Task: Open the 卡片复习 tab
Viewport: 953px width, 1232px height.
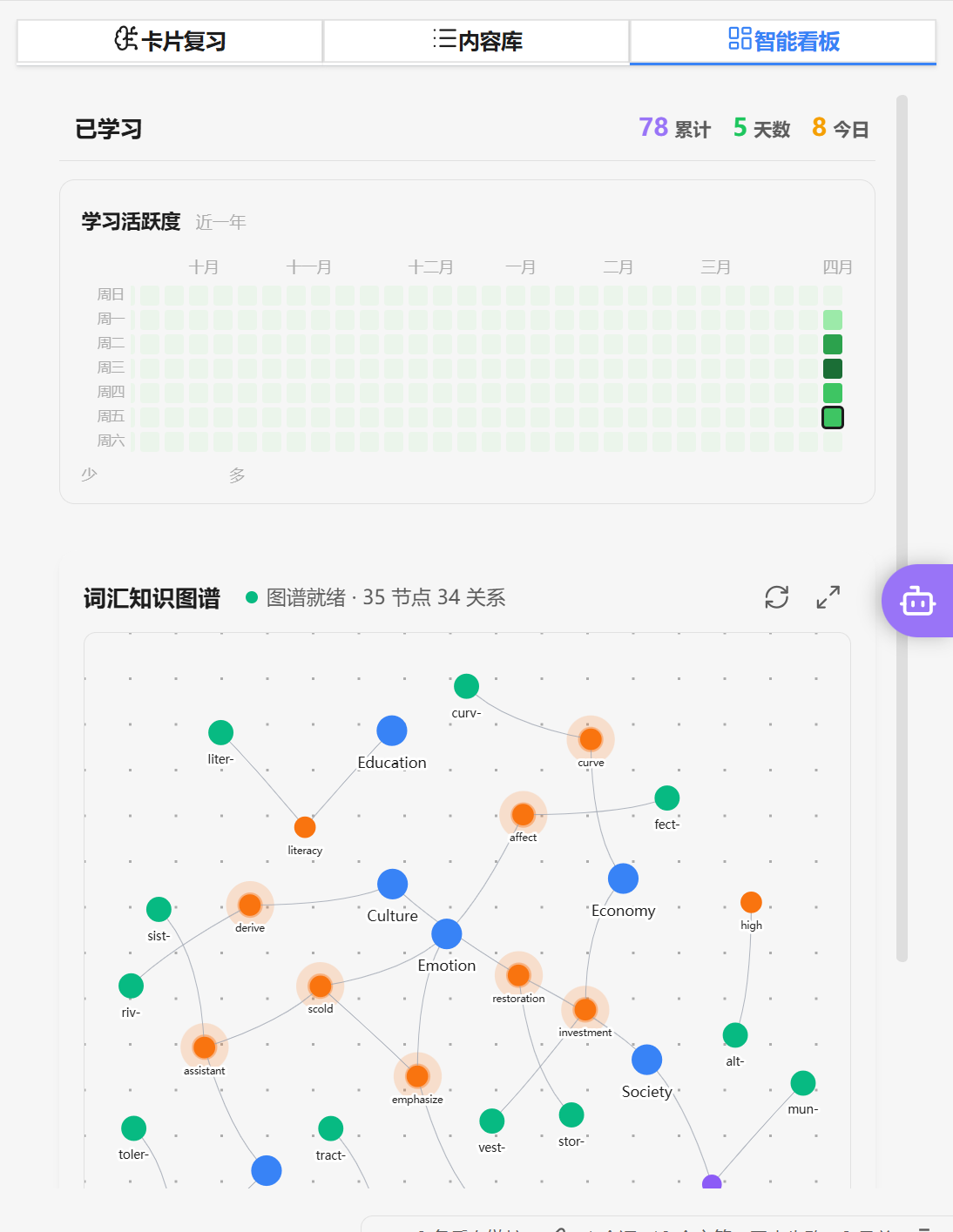Action: coord(170,41)
